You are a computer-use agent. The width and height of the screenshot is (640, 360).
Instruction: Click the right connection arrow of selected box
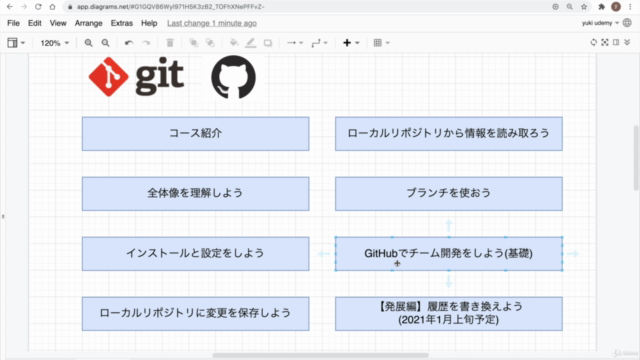tap(573, 254)
